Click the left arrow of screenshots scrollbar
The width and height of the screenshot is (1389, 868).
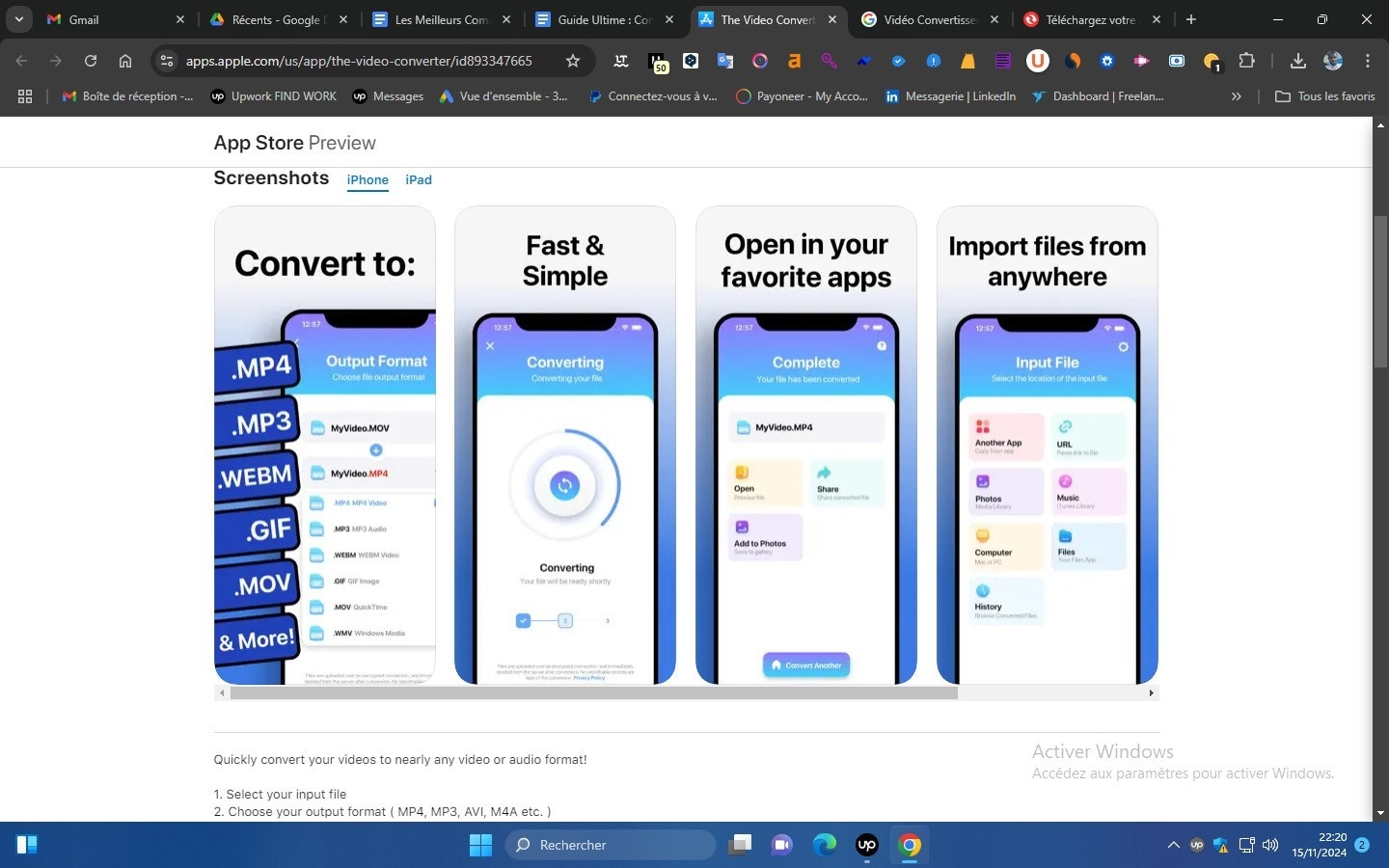pyautogui.click(x=222, y=692)
